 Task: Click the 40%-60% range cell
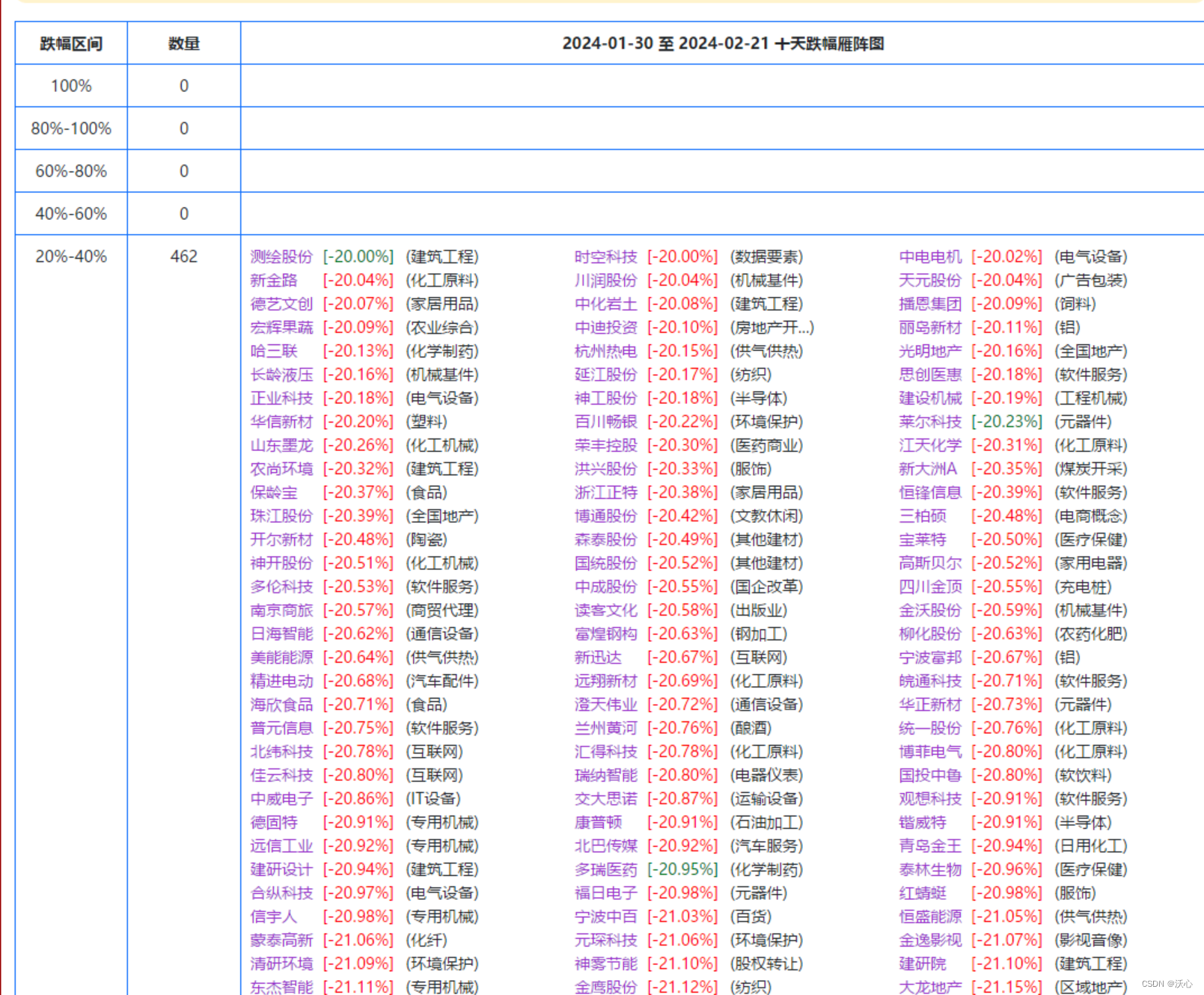pos(71,214)
